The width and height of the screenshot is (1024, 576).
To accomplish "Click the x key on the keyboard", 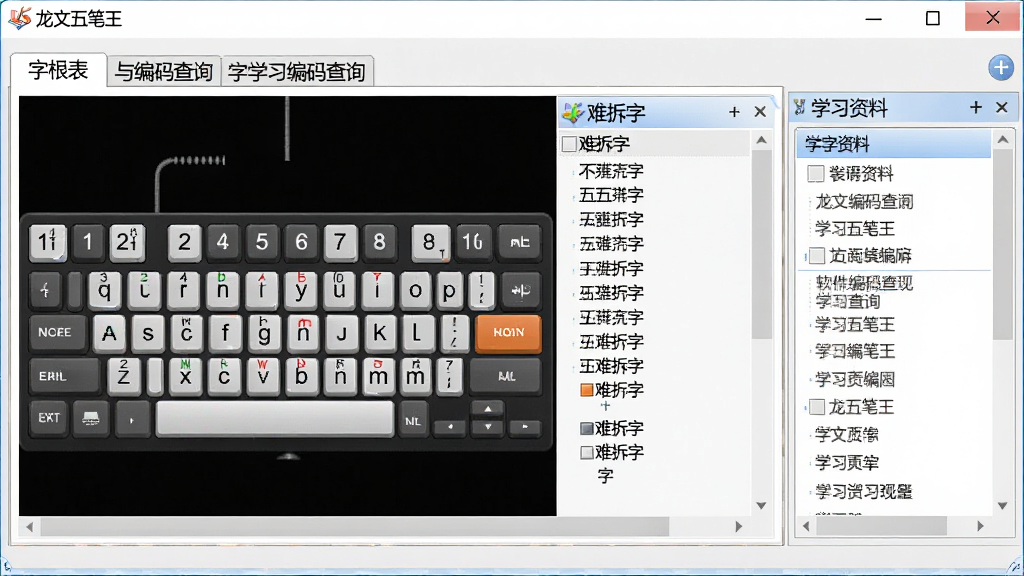I will click(185, 376).
